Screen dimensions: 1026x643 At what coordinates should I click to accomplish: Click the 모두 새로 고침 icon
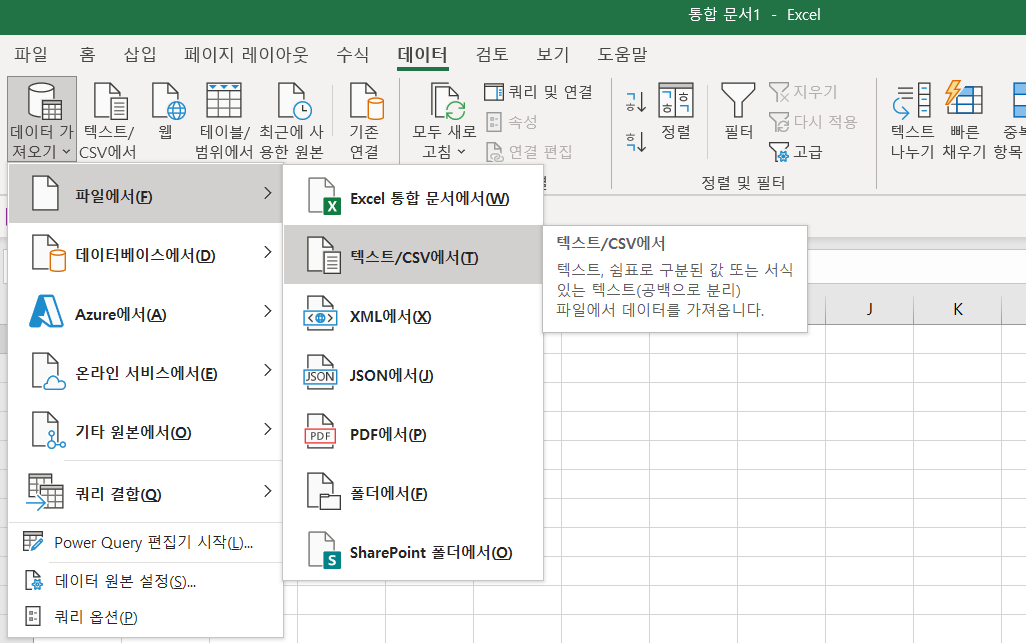(447, 103)
